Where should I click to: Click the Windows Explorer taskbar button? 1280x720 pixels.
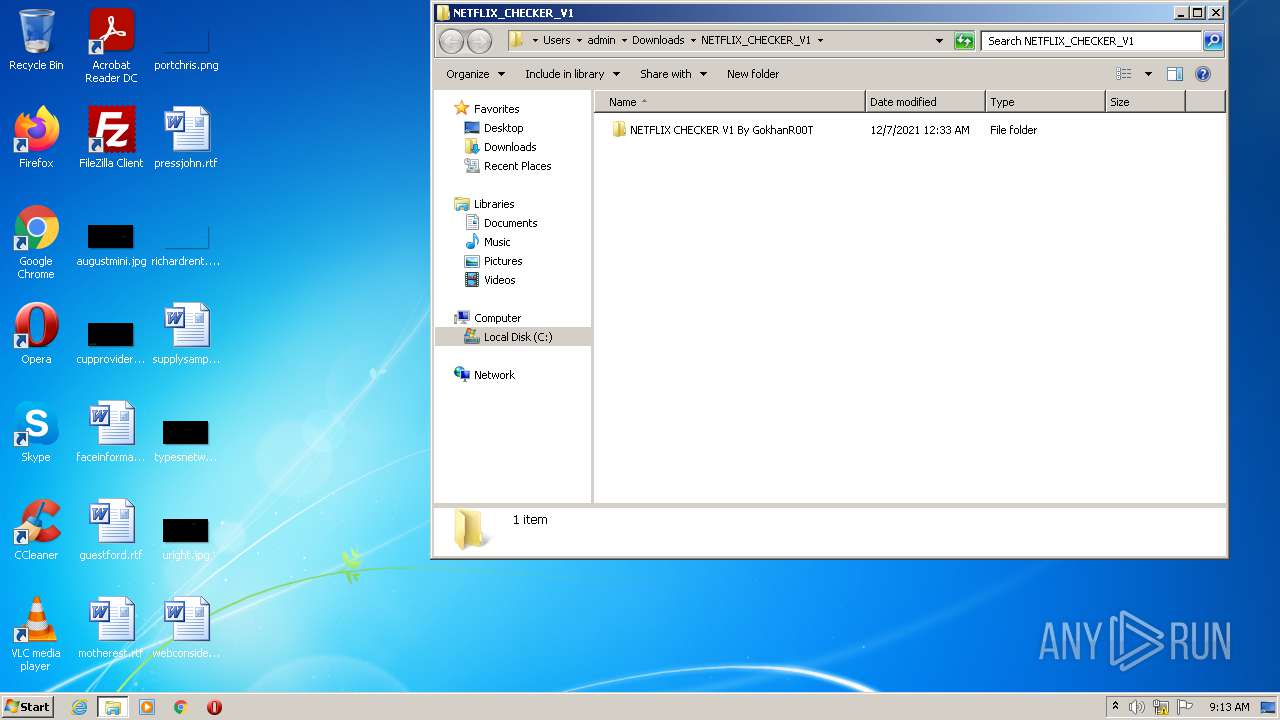click(113, 707)
